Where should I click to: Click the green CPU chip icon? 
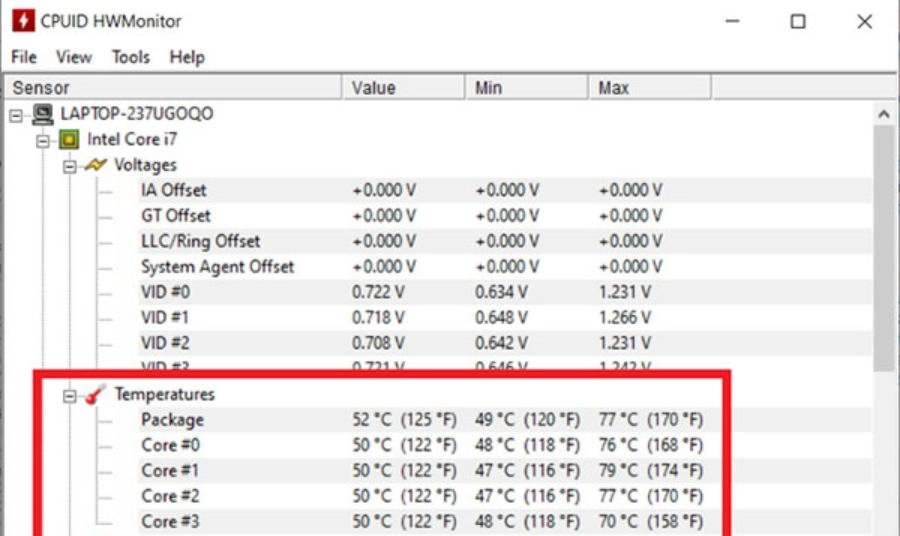tap(69, 139)
